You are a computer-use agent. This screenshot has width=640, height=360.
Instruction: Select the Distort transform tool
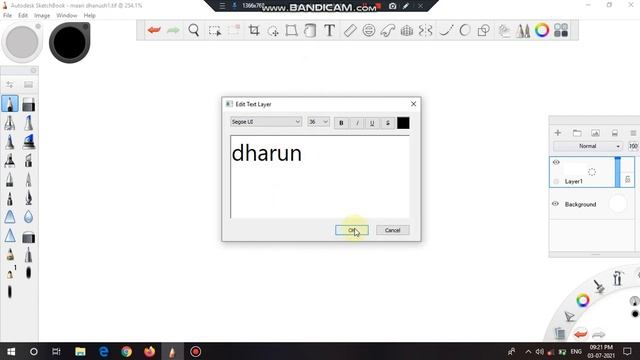tap(291, 31)
